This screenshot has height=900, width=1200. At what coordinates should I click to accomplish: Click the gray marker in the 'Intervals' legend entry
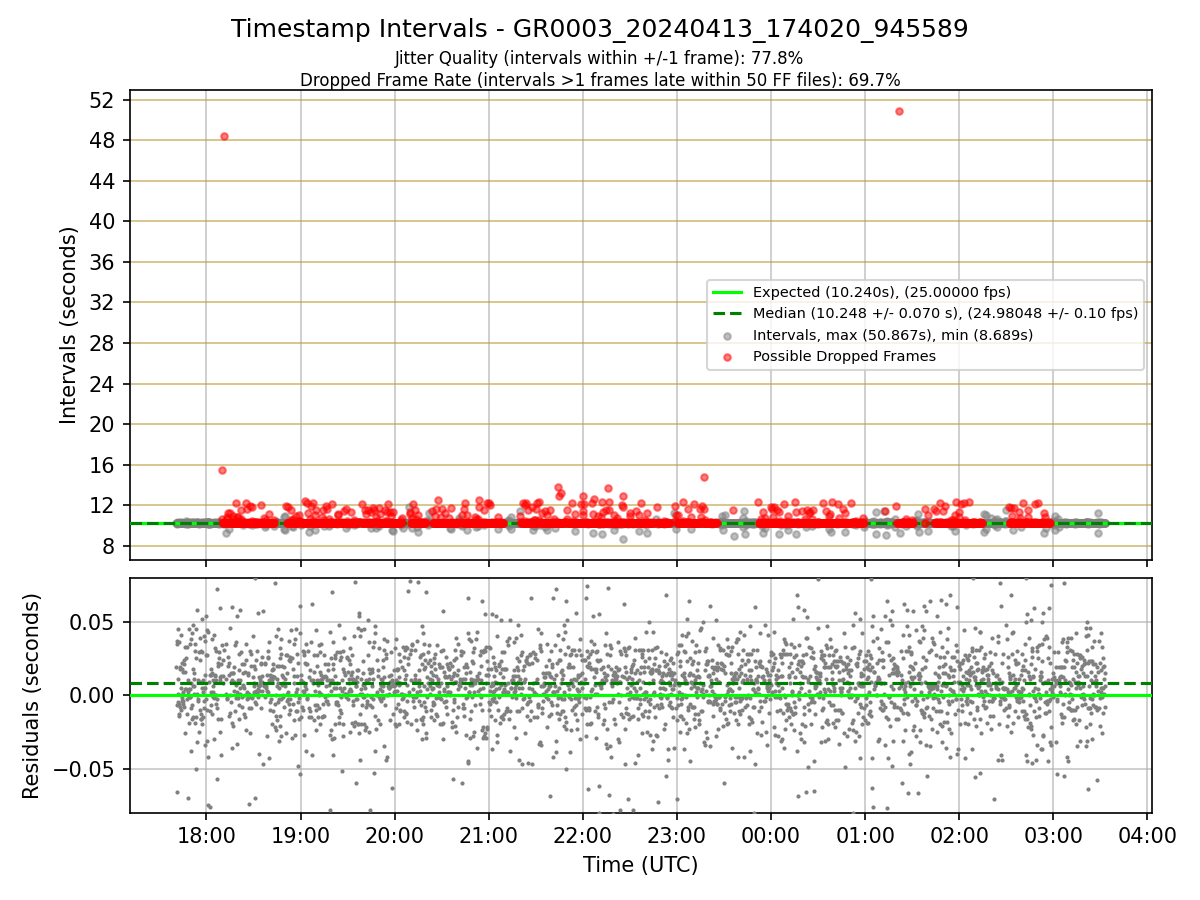(728, 336)
